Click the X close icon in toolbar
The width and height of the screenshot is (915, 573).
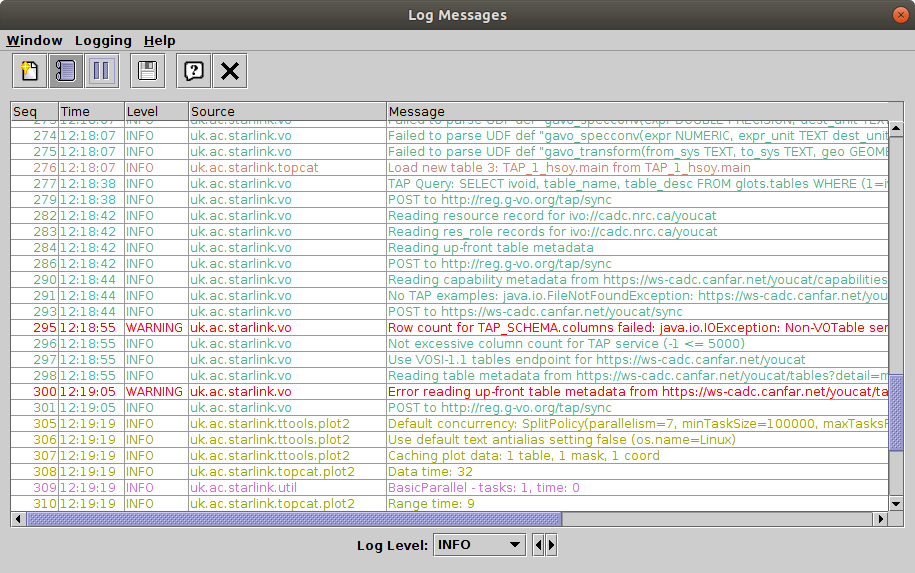(x=230, y=71)
